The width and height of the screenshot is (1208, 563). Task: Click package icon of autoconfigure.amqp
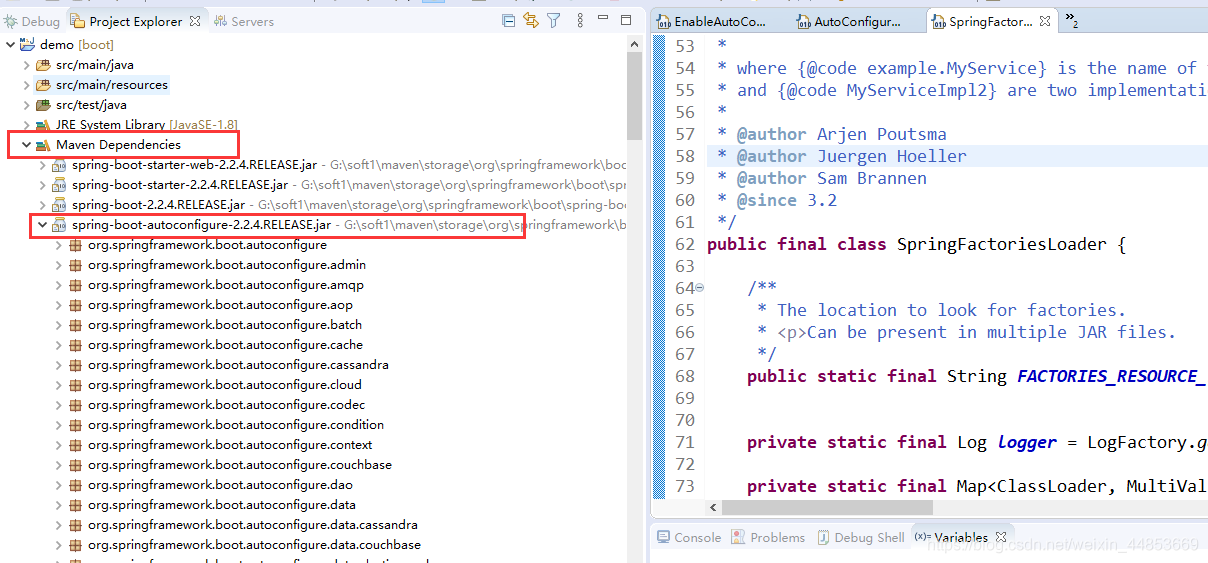click(75, 285)
